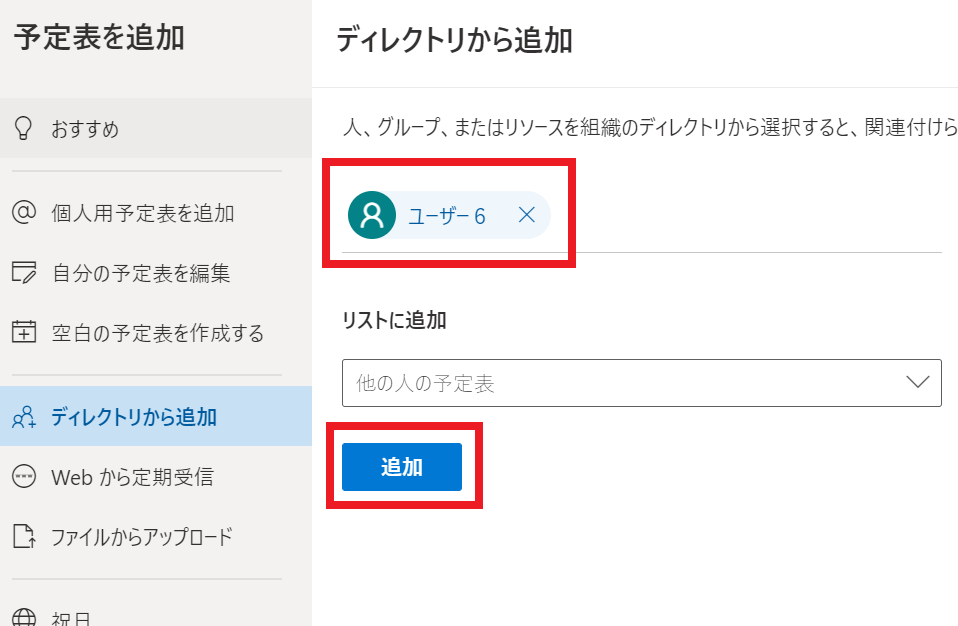Click the lightbulb icon beside おすすめ
Screen dimensions: 958x626
23,128
